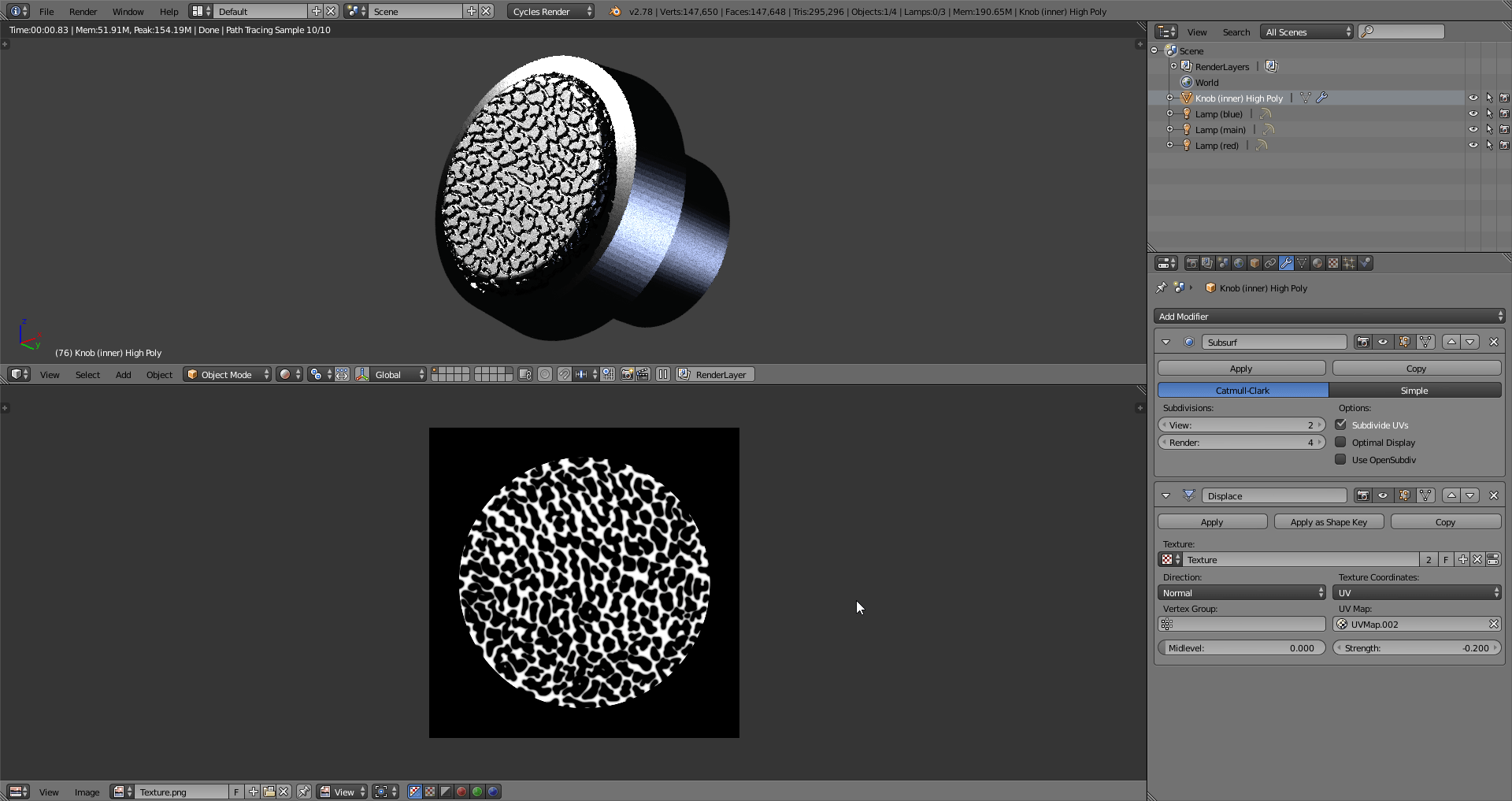Open the Render menu in the top bar
The height and width of the screenshot is (801, 1512).
[83, 11]
